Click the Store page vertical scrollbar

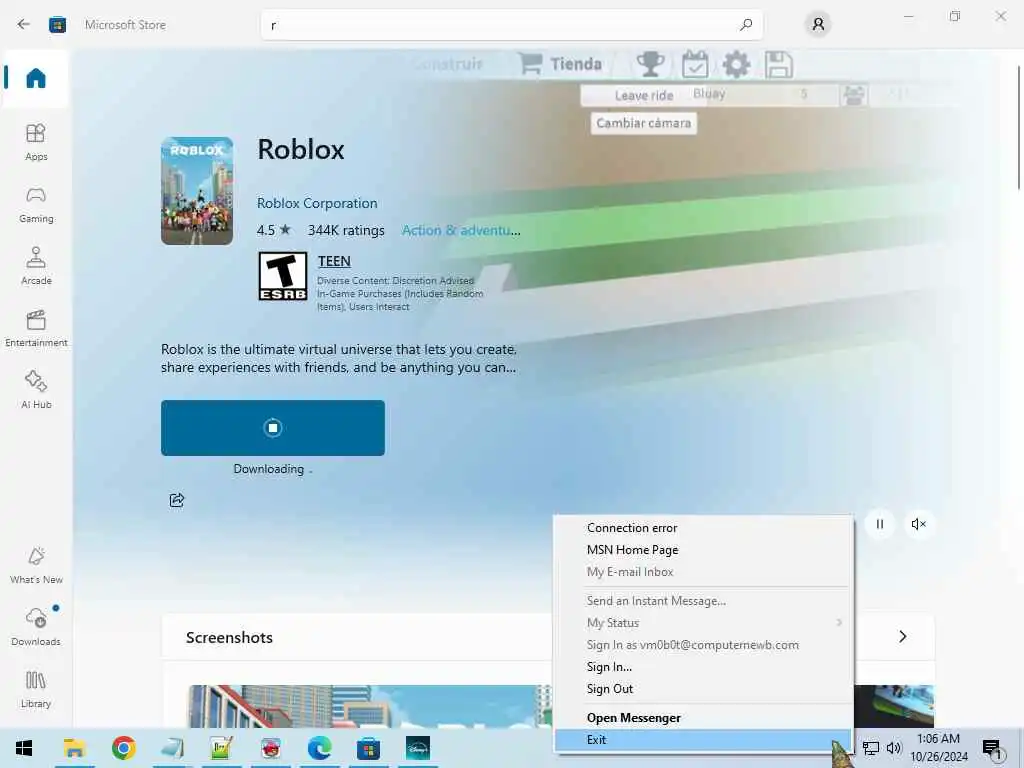point(1019,127)
